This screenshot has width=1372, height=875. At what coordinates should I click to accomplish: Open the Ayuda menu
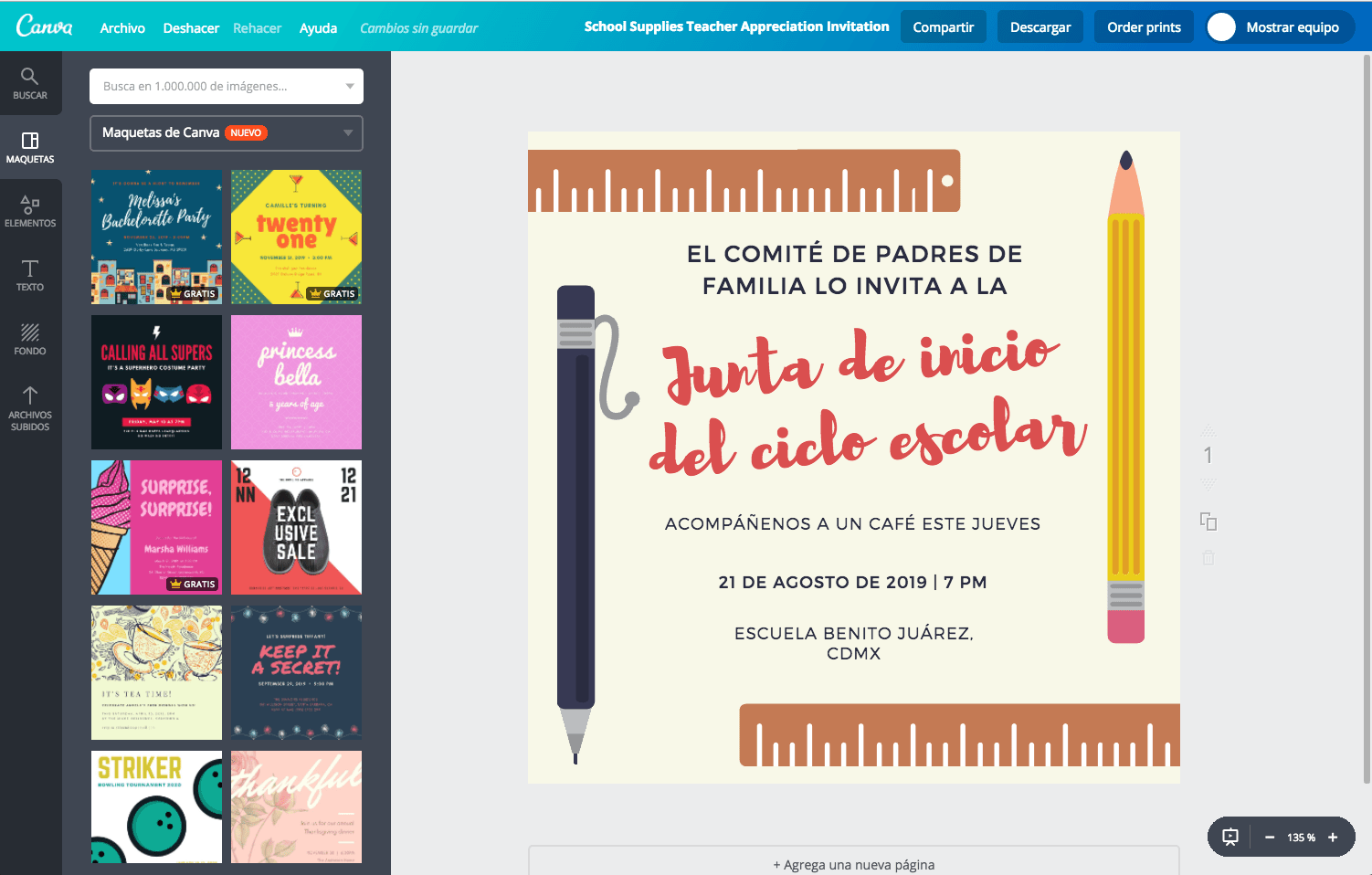pos(318,28)
